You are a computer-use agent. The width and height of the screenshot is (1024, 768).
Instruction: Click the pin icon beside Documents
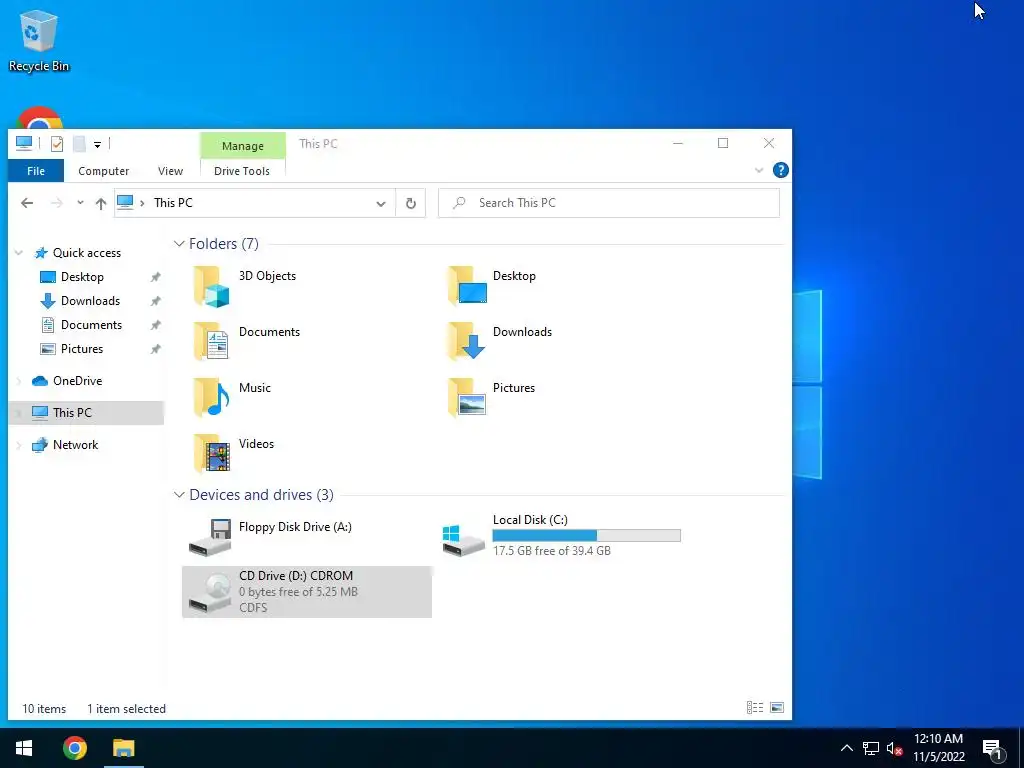[x=155, y=325]
